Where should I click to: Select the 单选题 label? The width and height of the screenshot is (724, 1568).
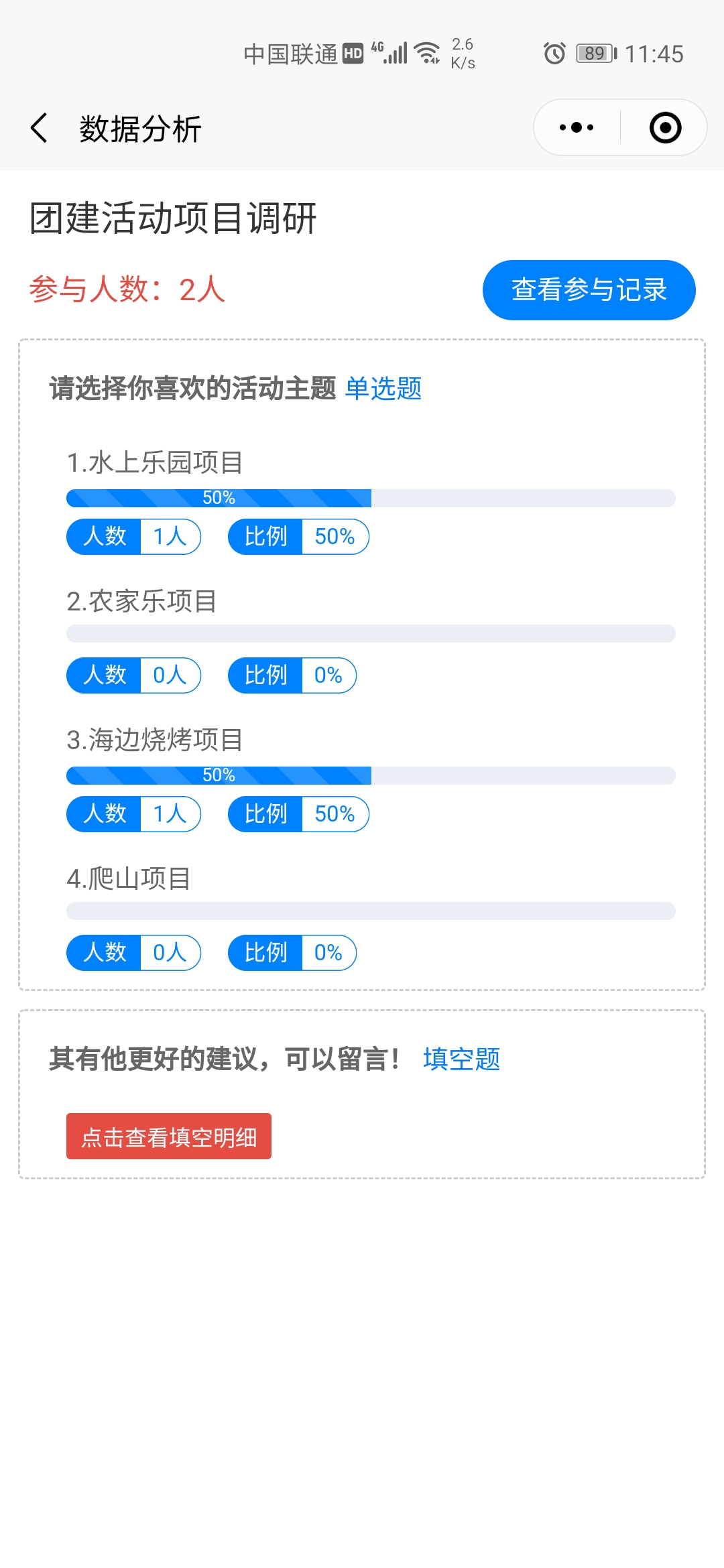[x=383, y=389]
